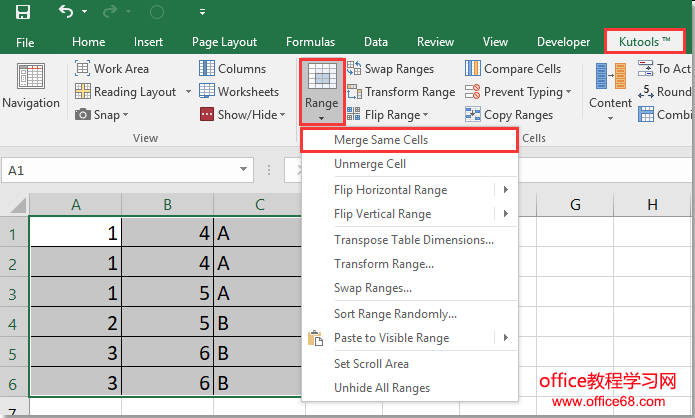Viewport: 695px width, 418px height.
Task: Open the Prevent Typing dropdown
Action: coord(569,92)
